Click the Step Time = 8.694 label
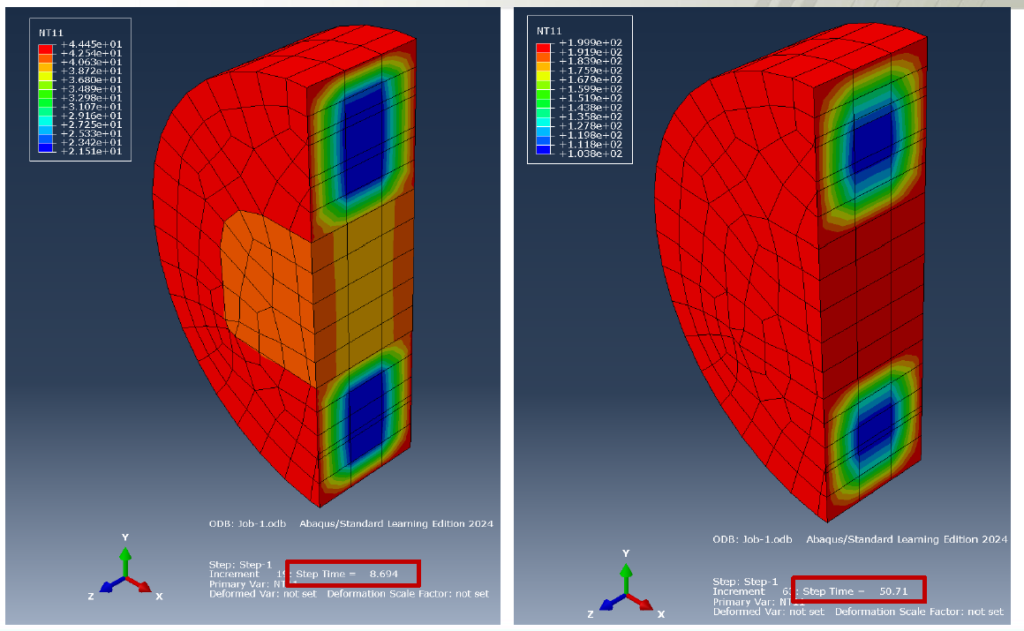The width and height of the screenshot is (1024, 631). [x=347, y=574]
